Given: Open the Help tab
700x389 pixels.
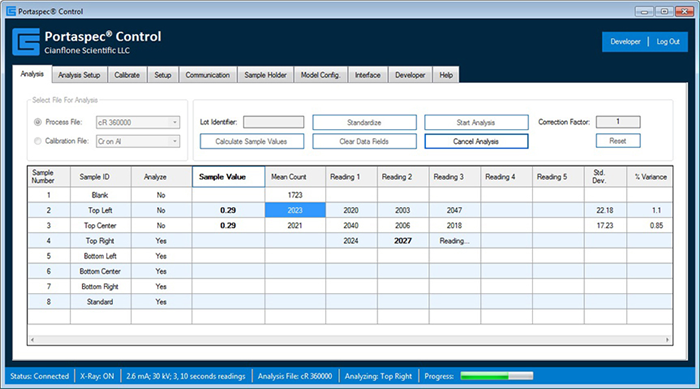Looking at the screenshot, I should [x=446, y=75].
